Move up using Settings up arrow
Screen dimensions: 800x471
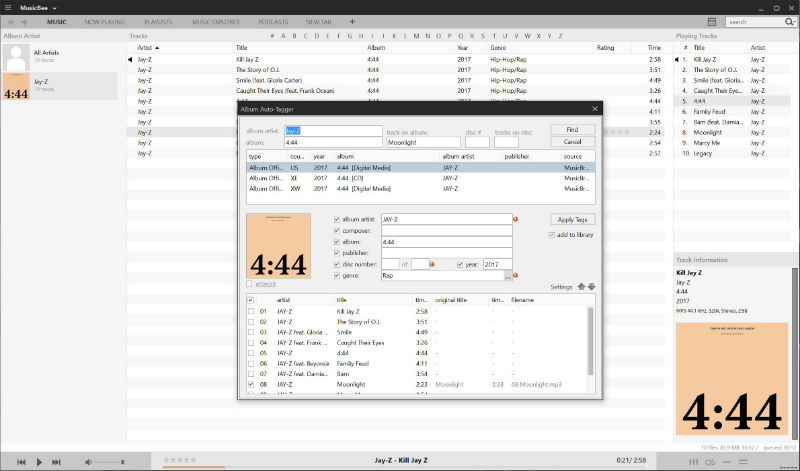click(x=581, y=287)
